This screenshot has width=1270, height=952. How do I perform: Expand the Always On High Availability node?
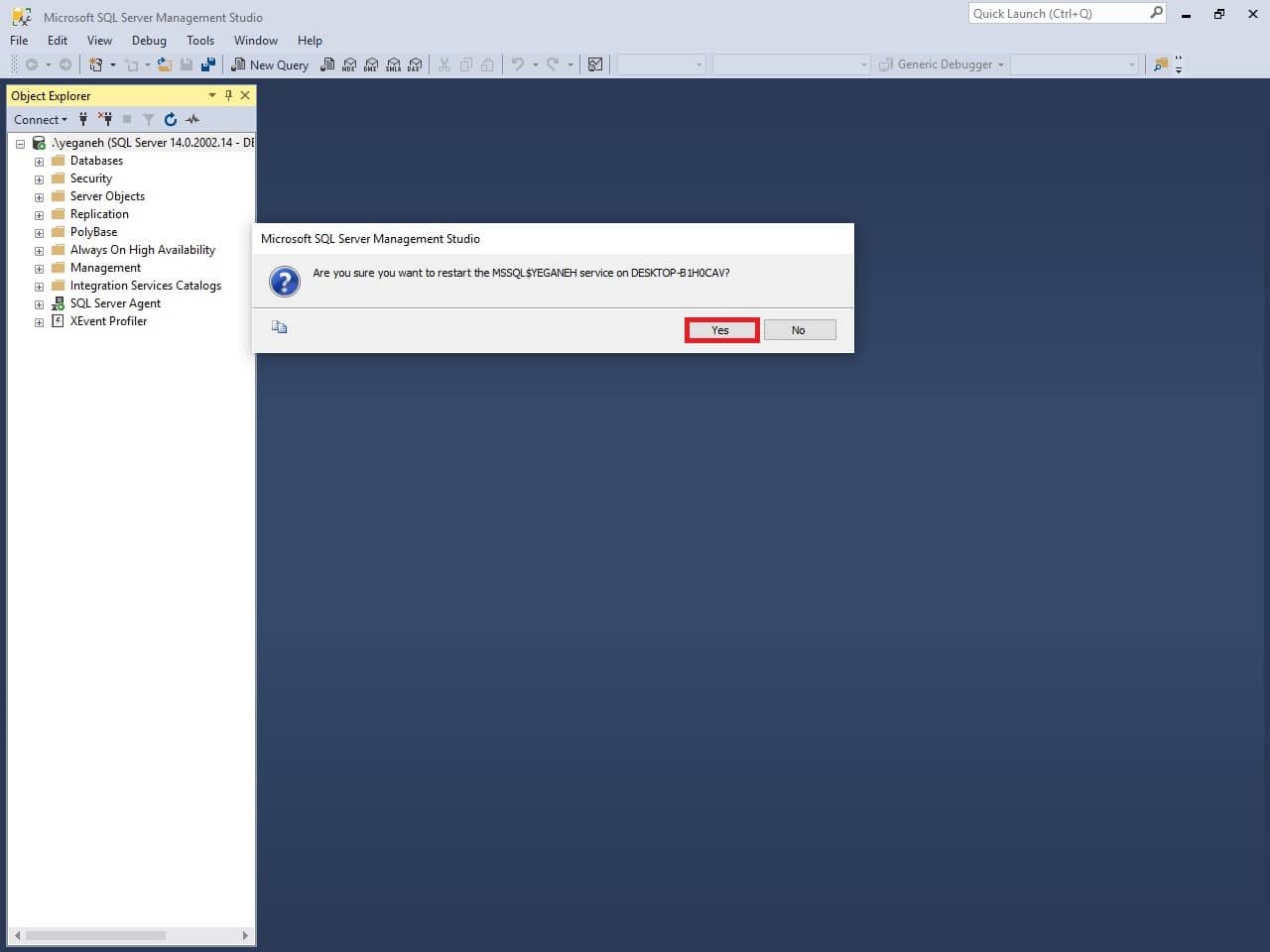[39, 251]
